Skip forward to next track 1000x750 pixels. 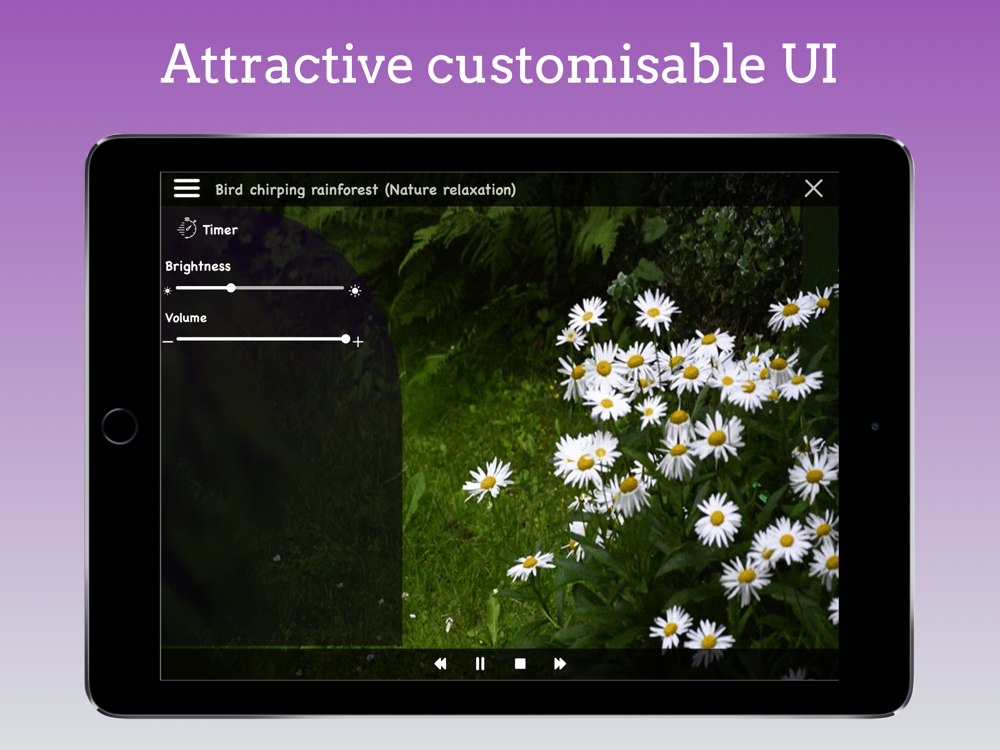click(560, 664)
